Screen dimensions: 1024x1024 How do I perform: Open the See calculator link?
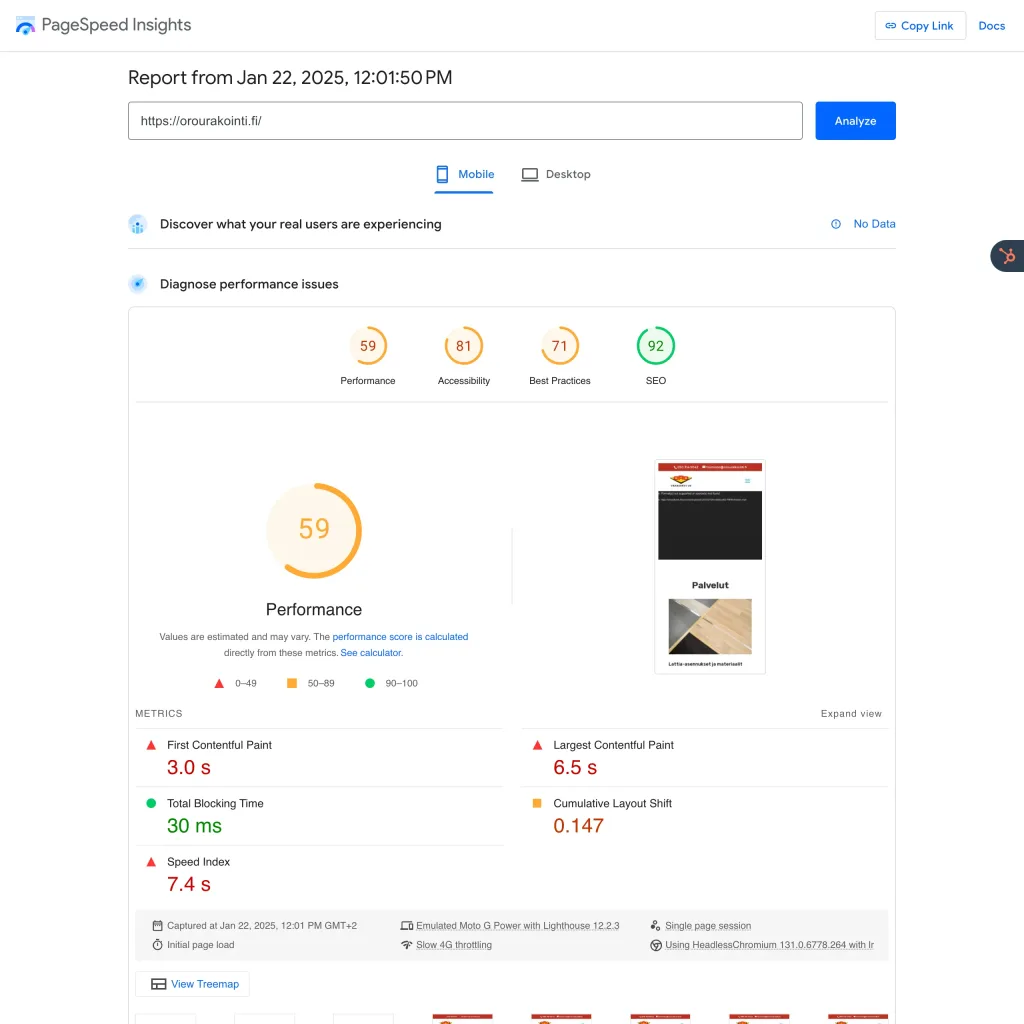click(x=371, y=653)
